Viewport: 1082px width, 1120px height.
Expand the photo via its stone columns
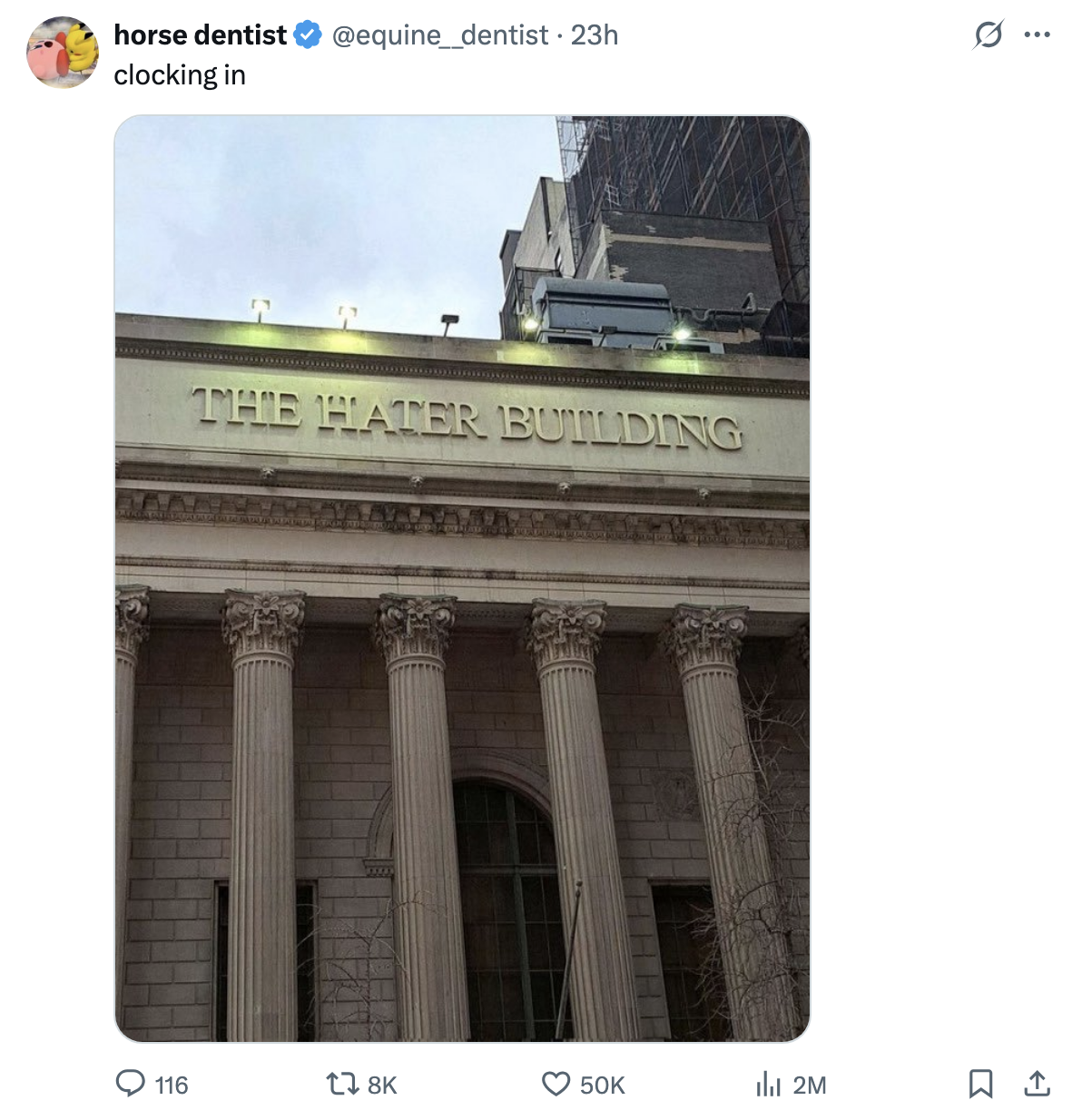click(462, 817)
